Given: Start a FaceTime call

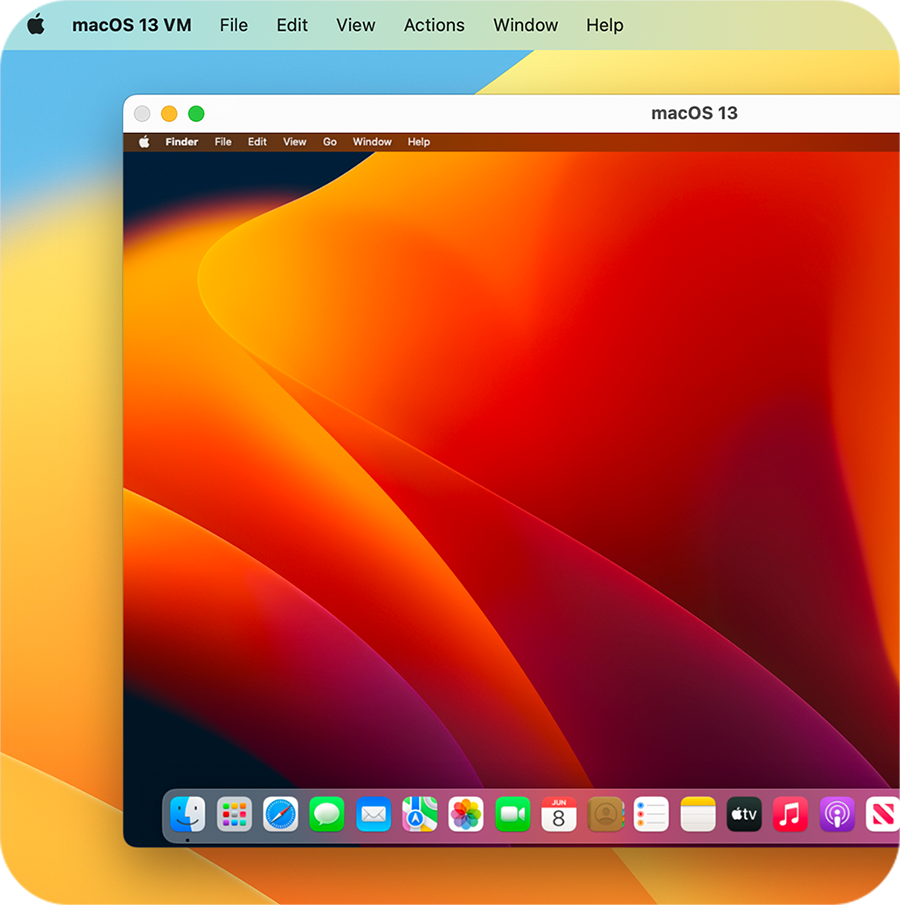Looking at the screenshot, I should coord(512,815).
